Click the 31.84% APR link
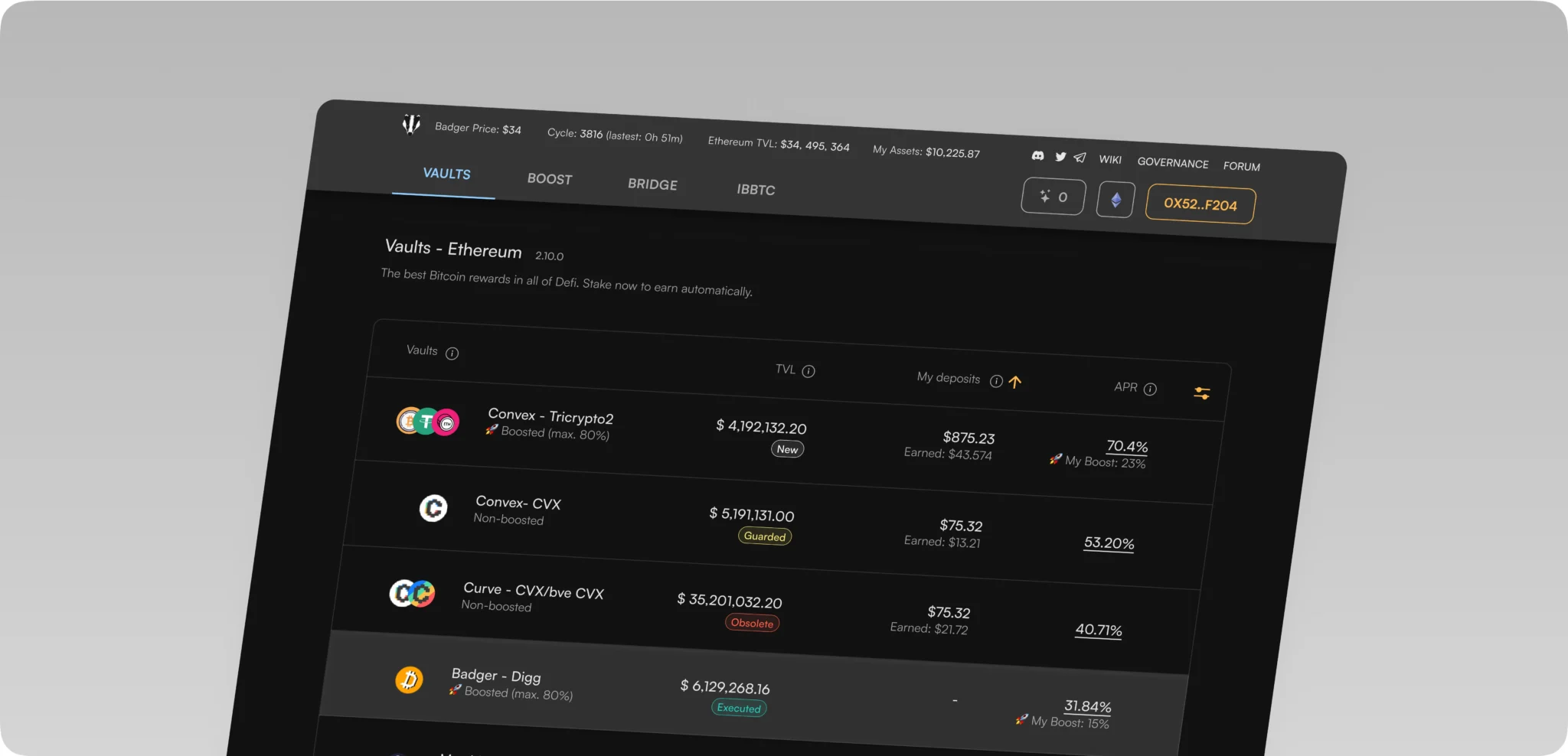 tap(1087, 706)
